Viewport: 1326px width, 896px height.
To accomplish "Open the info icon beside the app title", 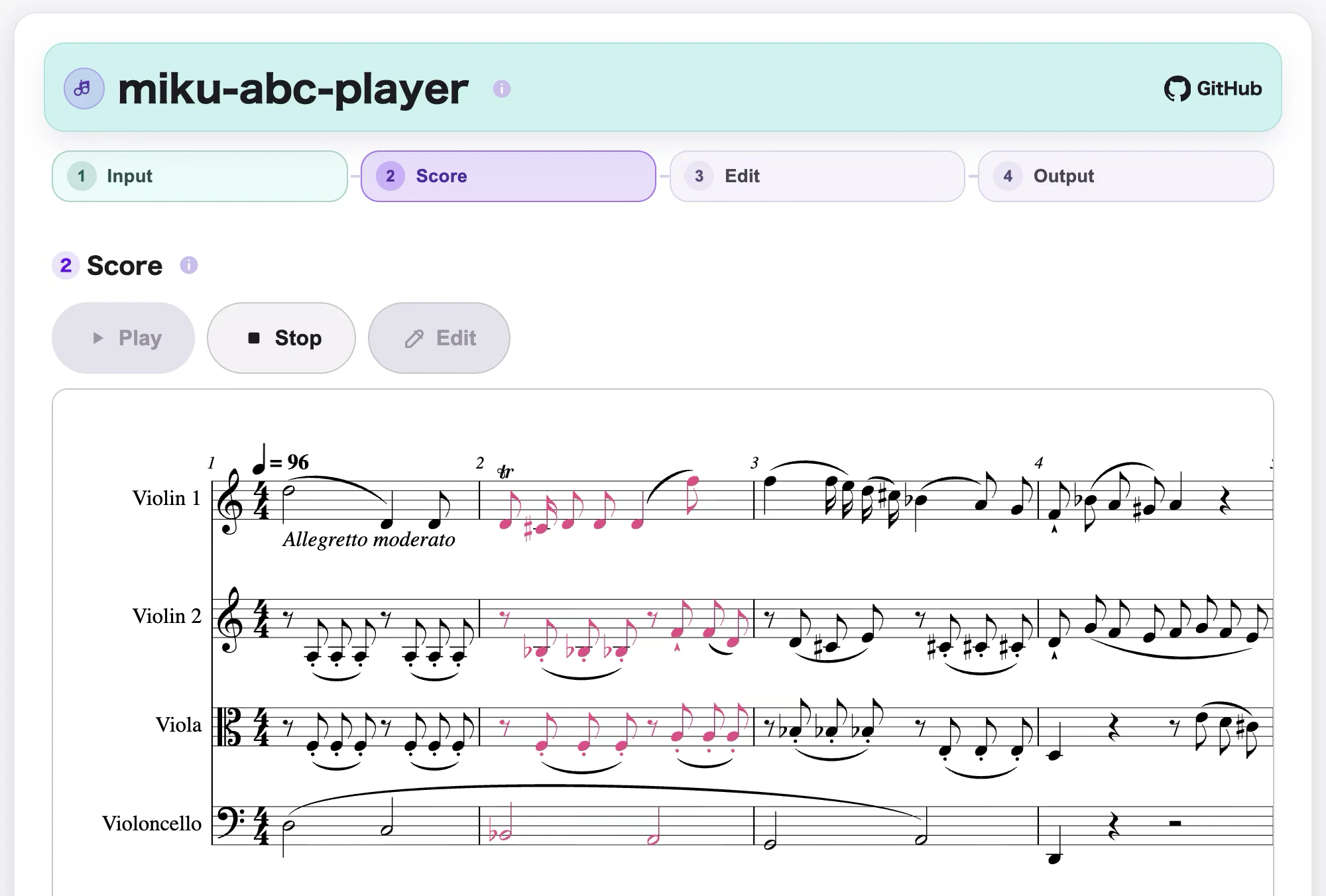I will pyautogui.click(x=502, y=89).
